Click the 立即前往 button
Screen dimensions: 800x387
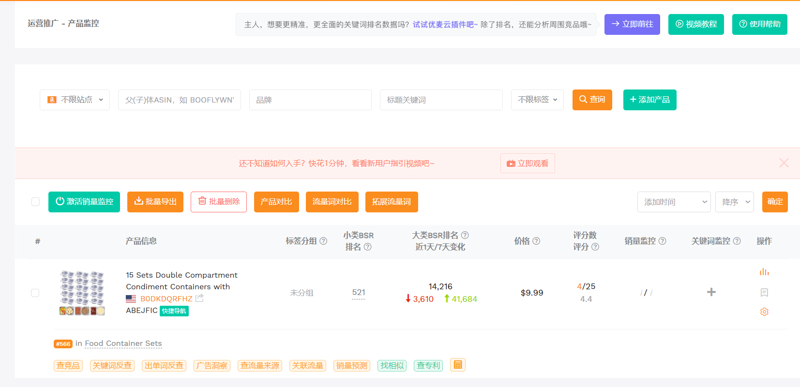632,24
